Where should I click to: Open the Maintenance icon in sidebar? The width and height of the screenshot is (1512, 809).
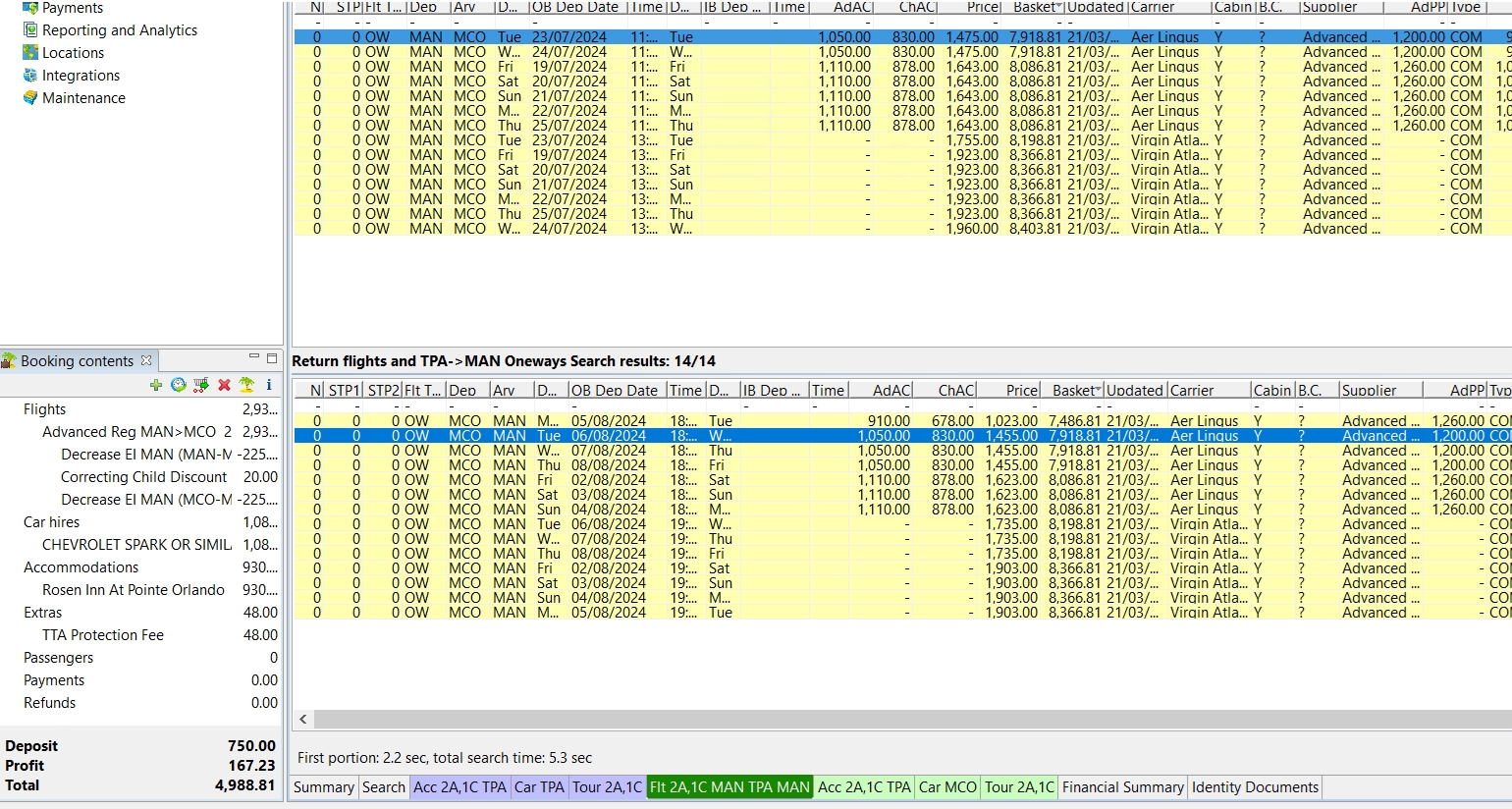(x=30, y=97)
